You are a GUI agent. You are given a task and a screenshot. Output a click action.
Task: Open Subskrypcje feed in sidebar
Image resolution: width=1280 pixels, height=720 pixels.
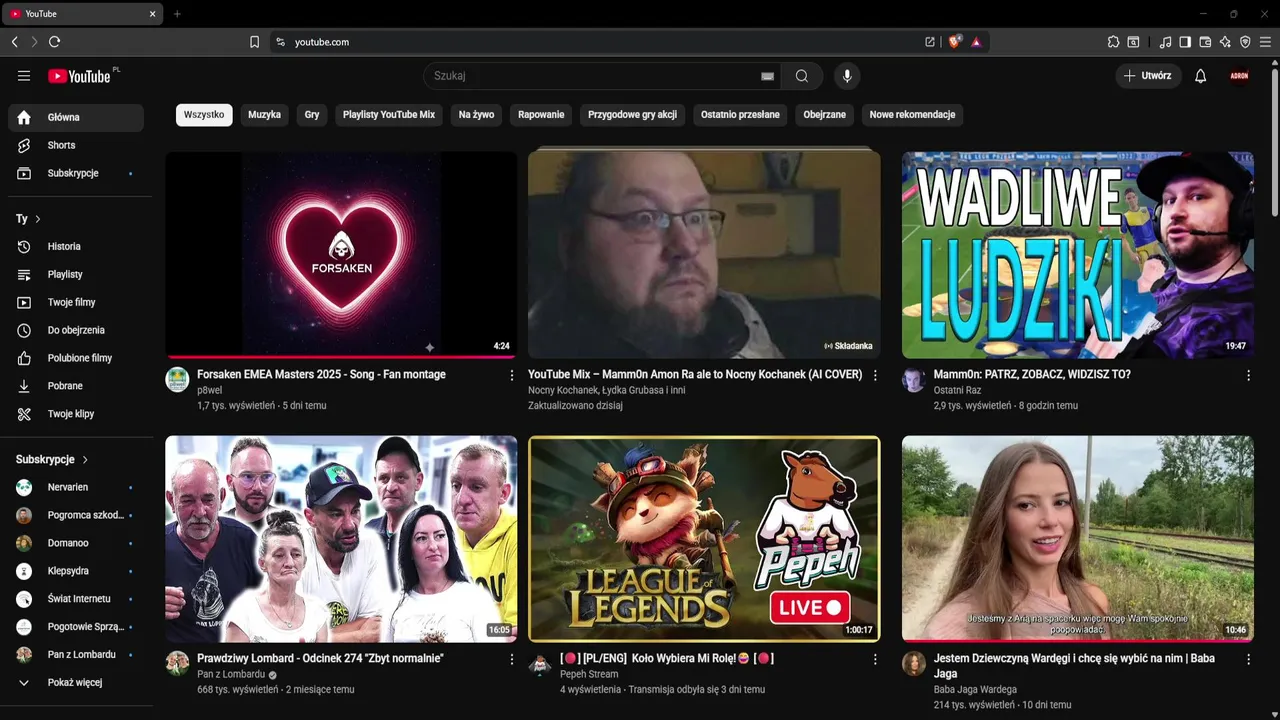click(76, 173)
